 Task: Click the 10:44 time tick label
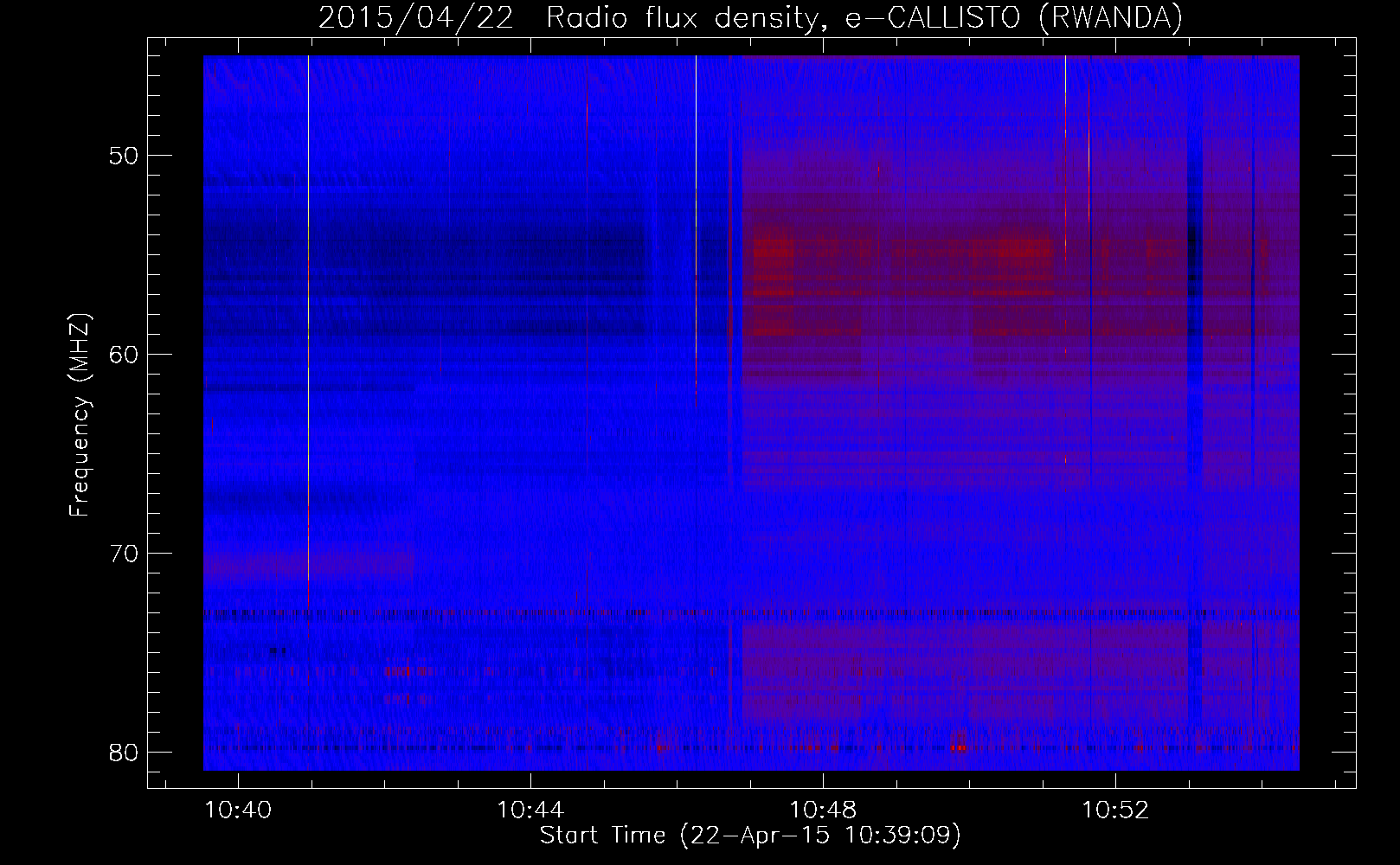point(530,811)
